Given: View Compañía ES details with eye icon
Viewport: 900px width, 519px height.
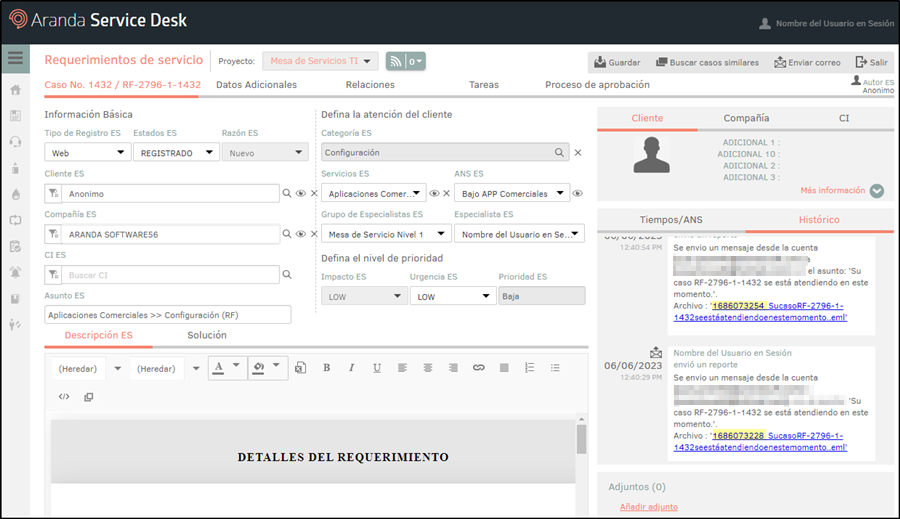Looking at the screenshot, I should pos(301,234).
